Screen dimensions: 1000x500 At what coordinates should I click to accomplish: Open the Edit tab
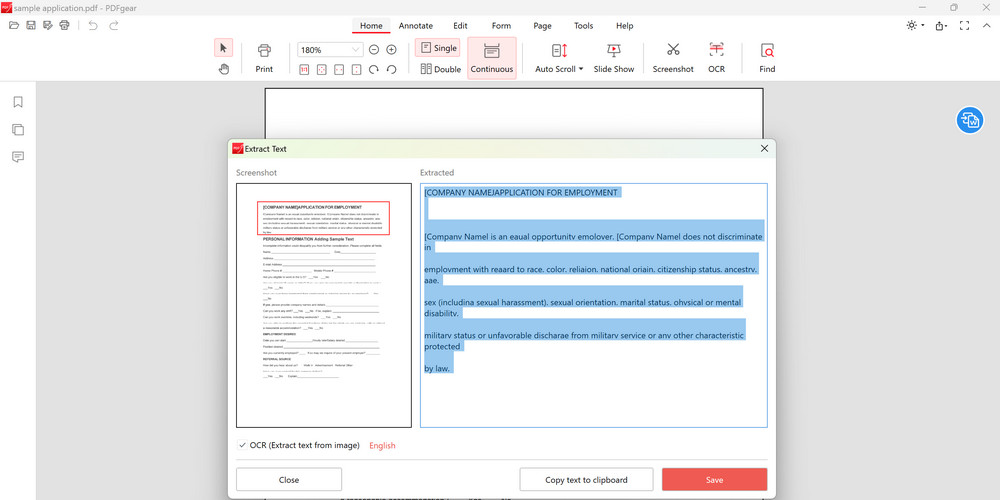pos(460,26)
